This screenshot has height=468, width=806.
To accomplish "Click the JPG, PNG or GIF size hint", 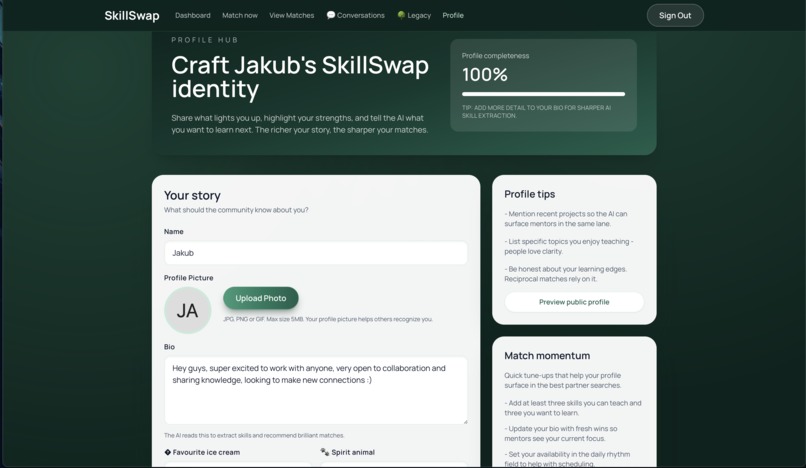I will 328,319.
